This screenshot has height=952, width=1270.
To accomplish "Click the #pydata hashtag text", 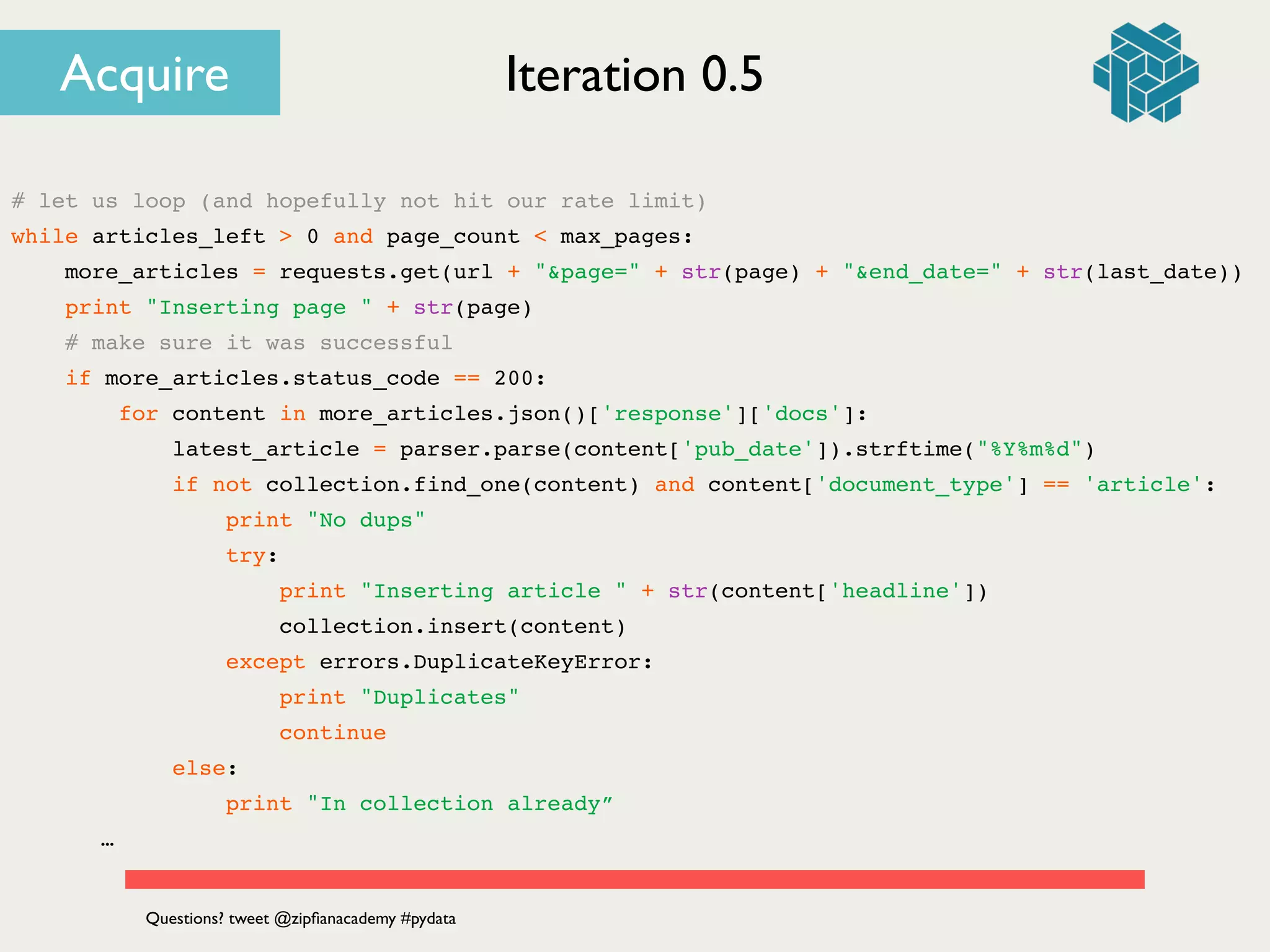I will click(x=428, y=919).
